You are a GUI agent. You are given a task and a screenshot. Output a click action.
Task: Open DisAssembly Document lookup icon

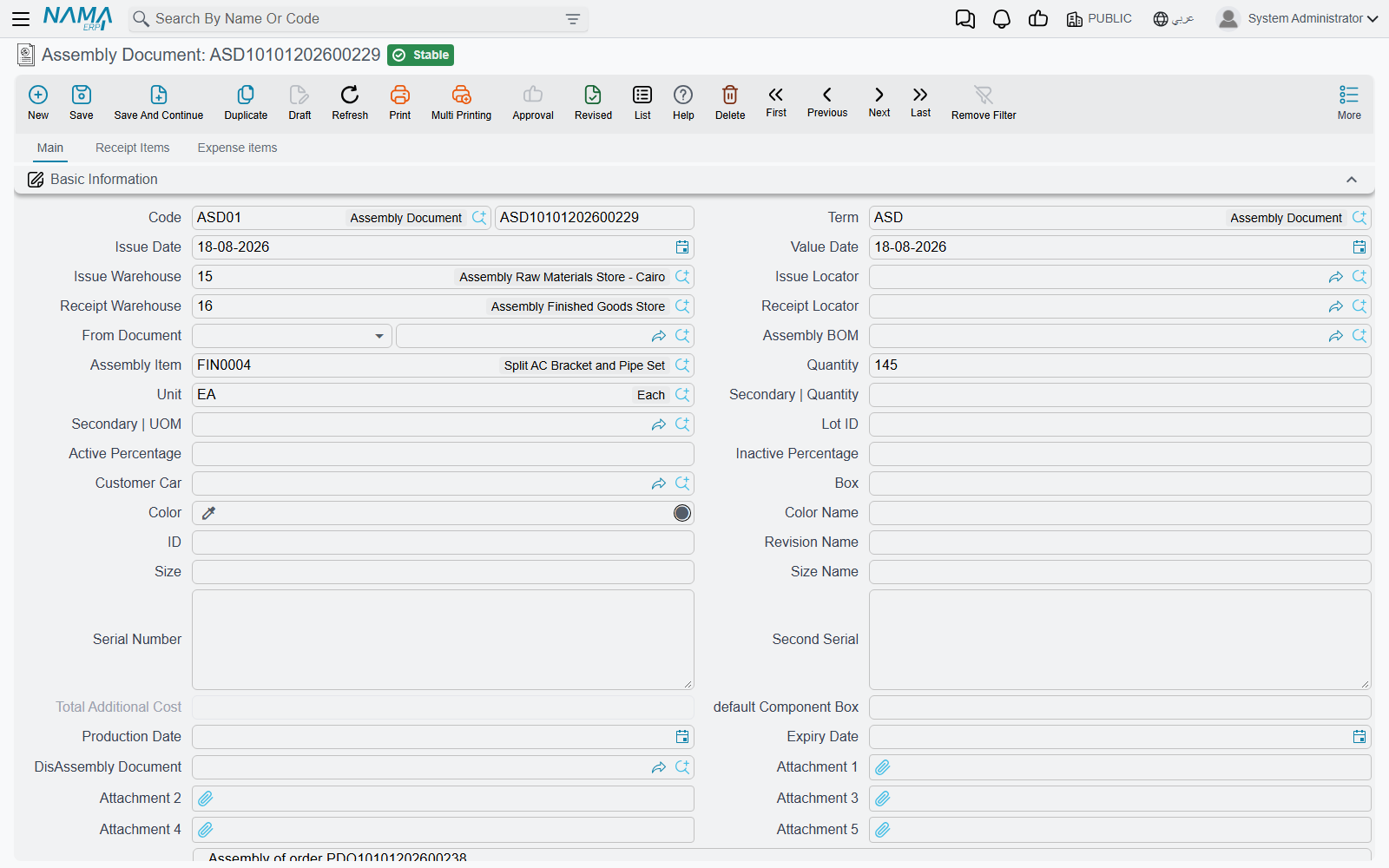pos(682,767)
